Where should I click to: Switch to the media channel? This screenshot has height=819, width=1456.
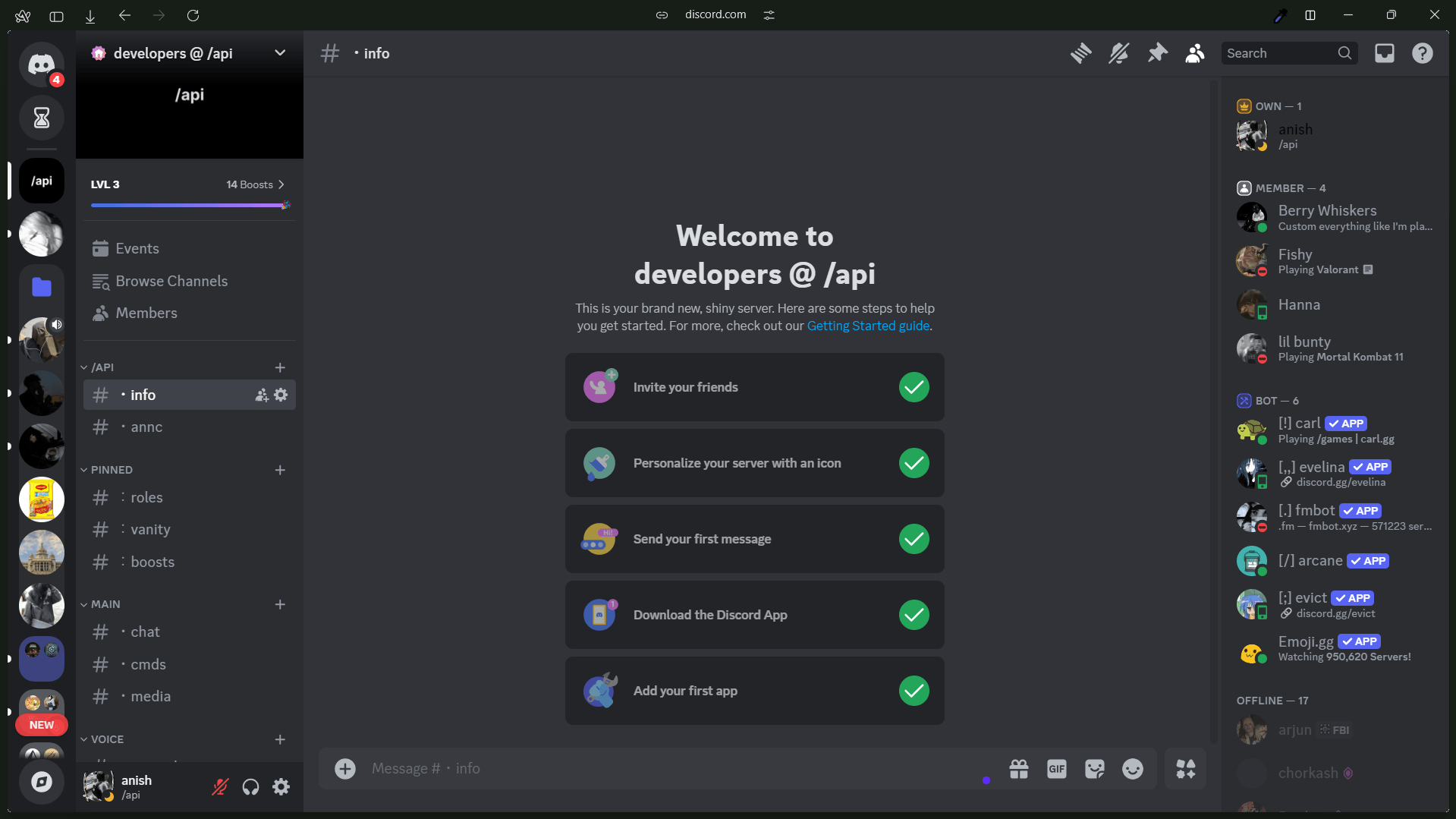[x=190, y=696]
